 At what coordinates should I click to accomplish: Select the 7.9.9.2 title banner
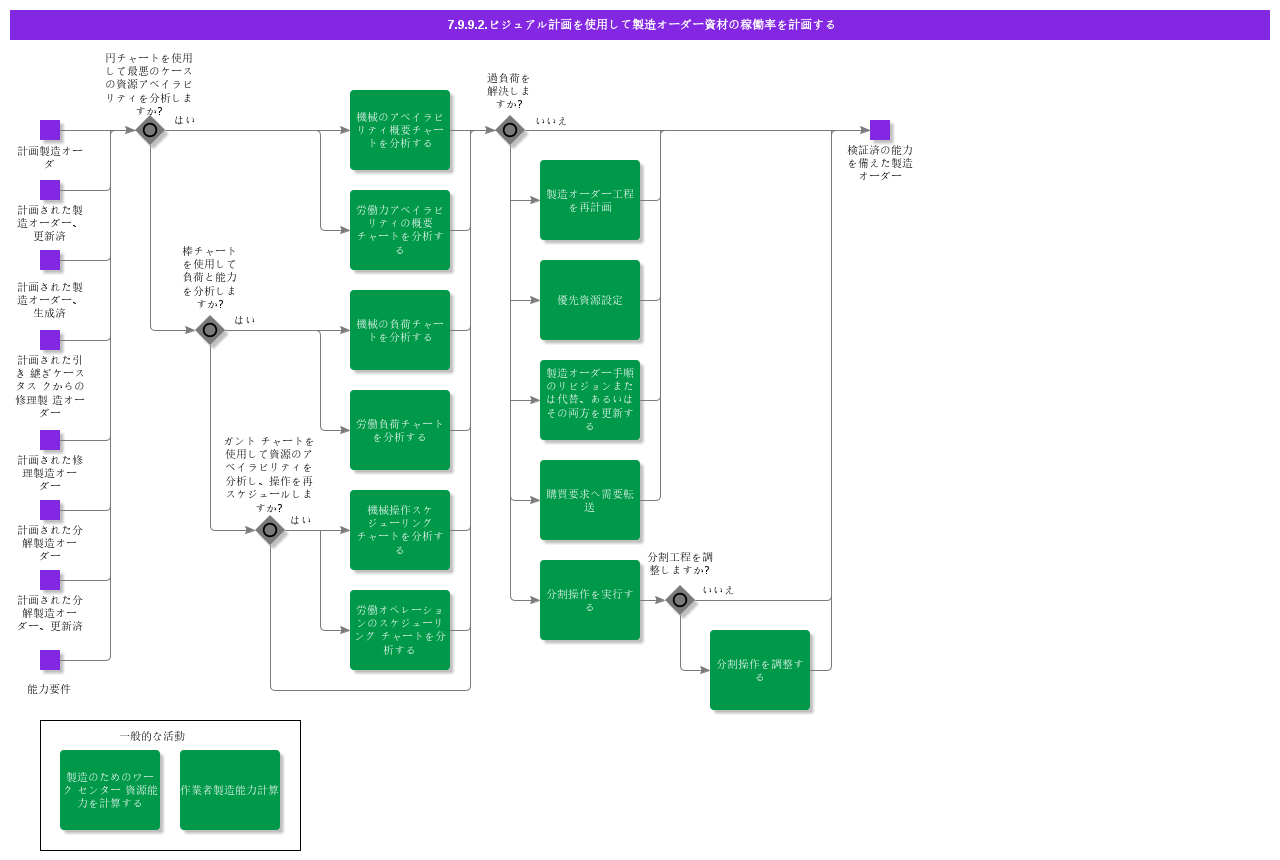point(640,24)
